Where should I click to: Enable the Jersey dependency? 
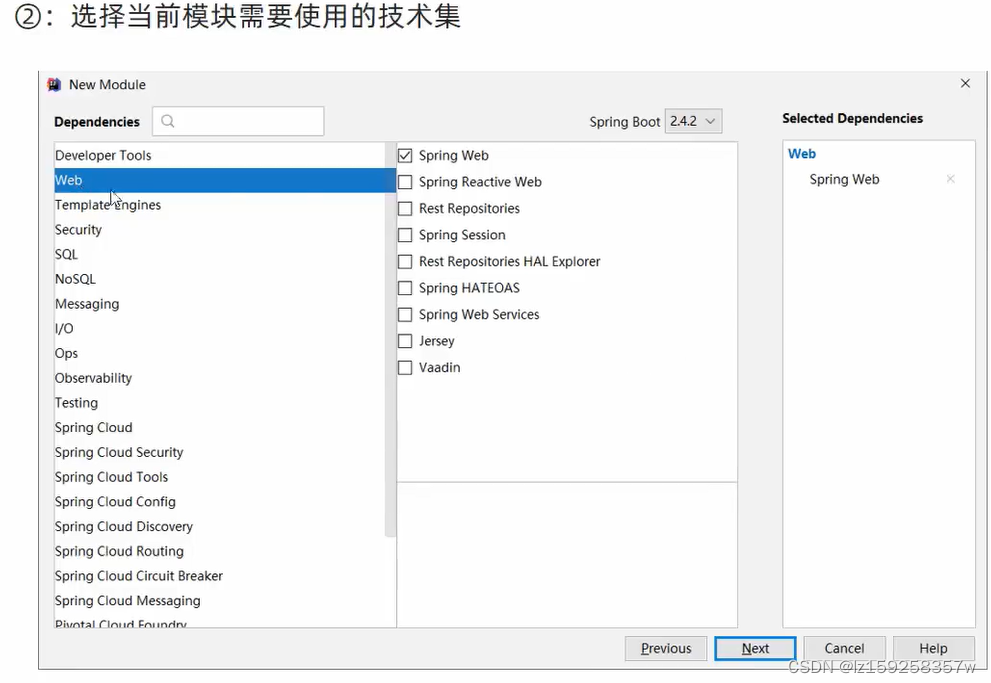pos(405,340)
